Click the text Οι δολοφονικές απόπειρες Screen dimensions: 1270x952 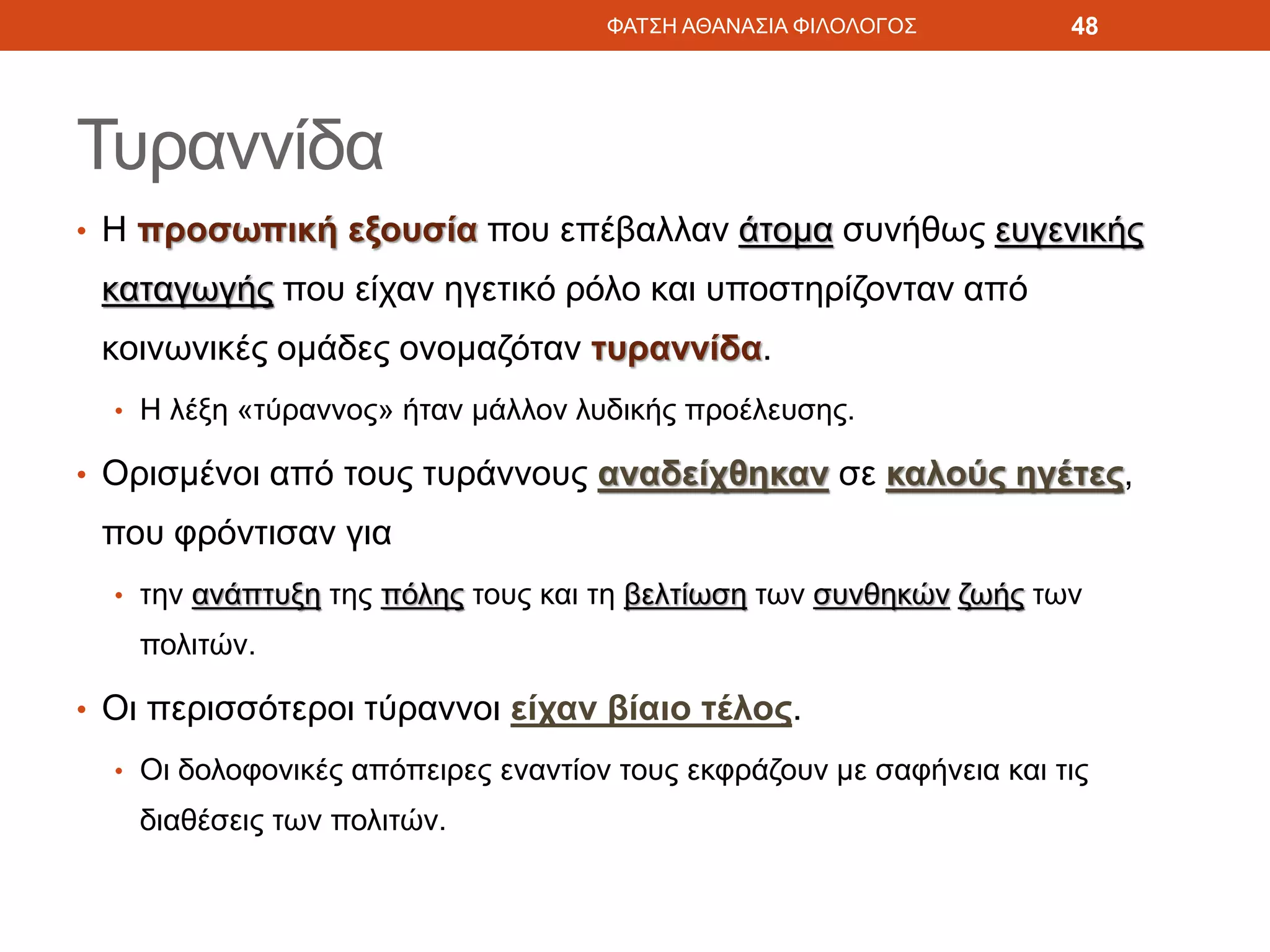click(x=316, y=770)
